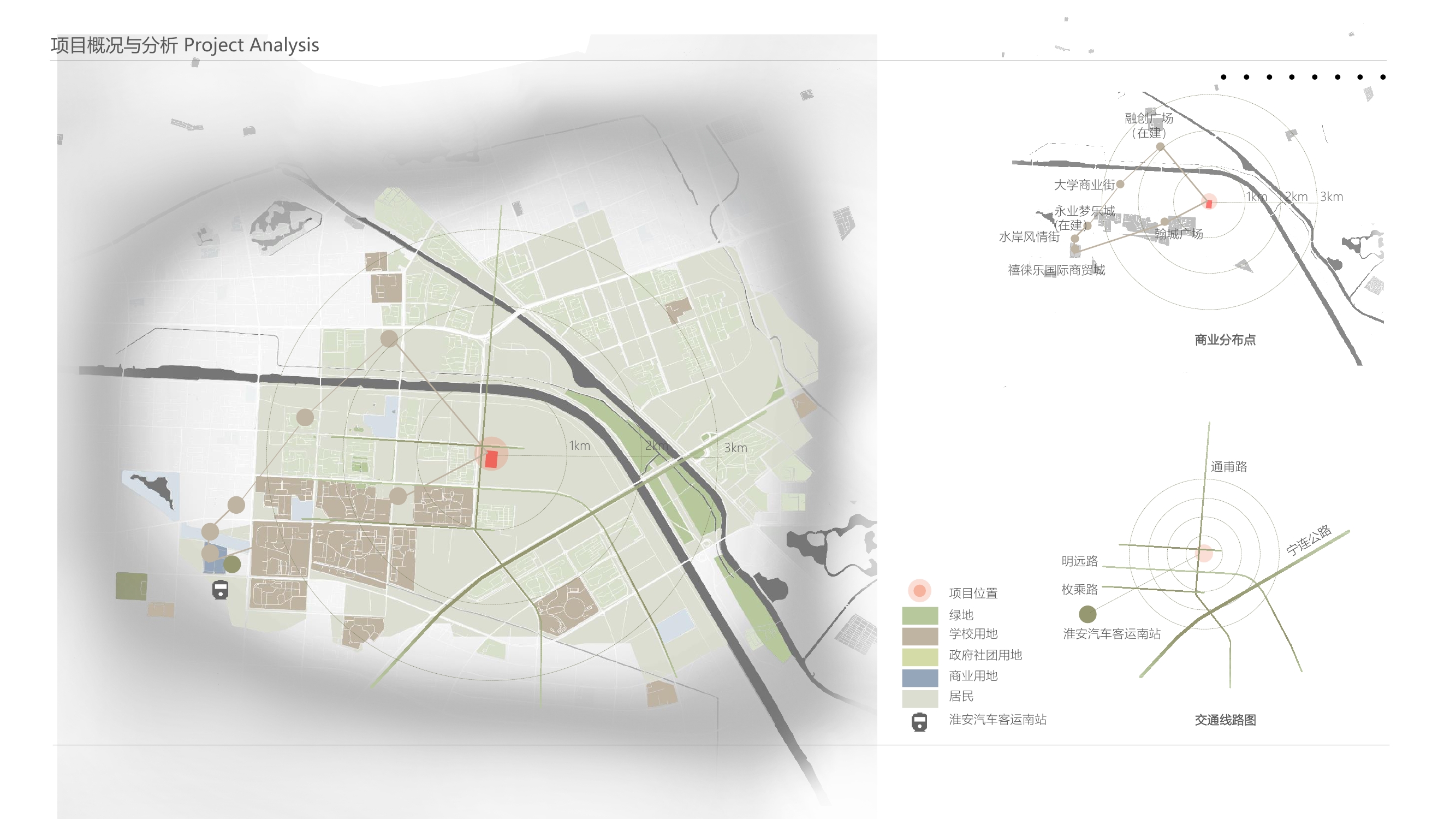The height and width of the screenshot is (819, 1456).
Task: Click the 学校用地 tan color swatch
Action: click(919, 636)
